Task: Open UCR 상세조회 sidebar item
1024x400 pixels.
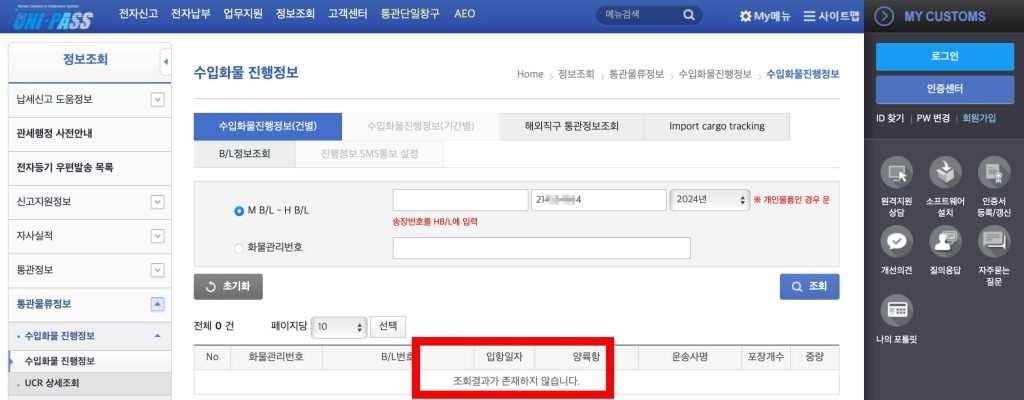Action: click(x=89, y=383)
